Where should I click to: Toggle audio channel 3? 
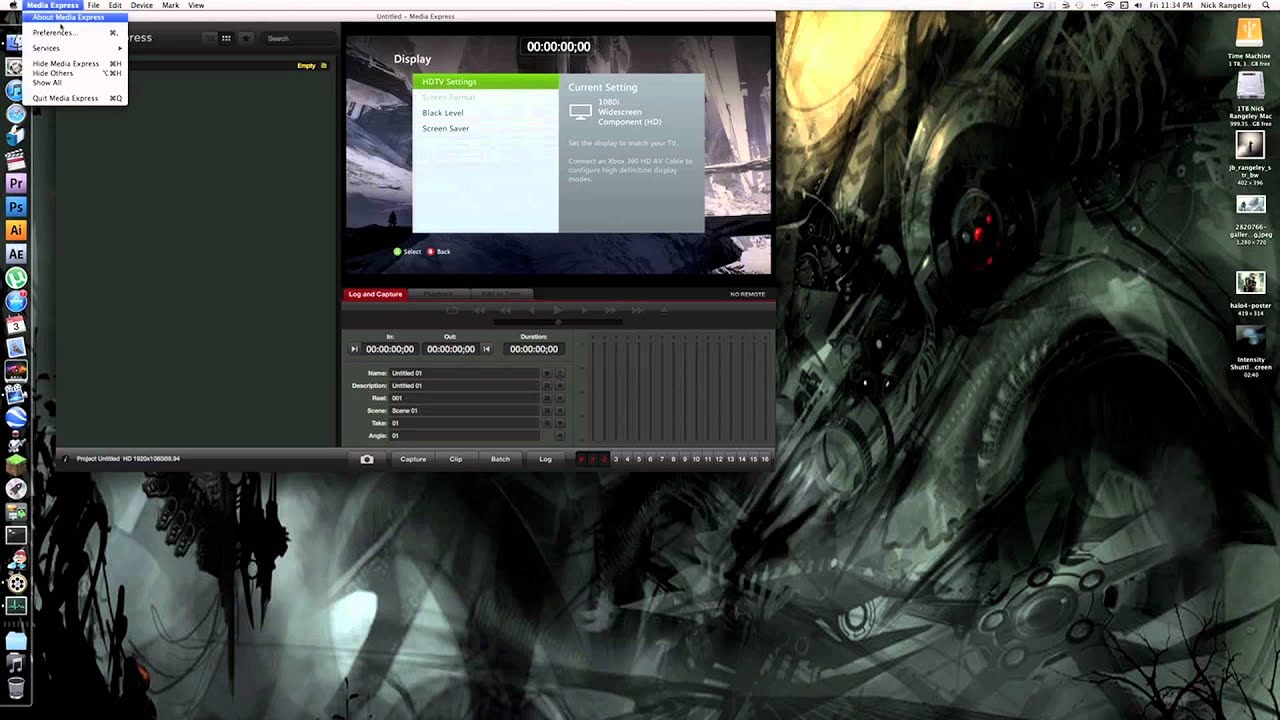616,459
